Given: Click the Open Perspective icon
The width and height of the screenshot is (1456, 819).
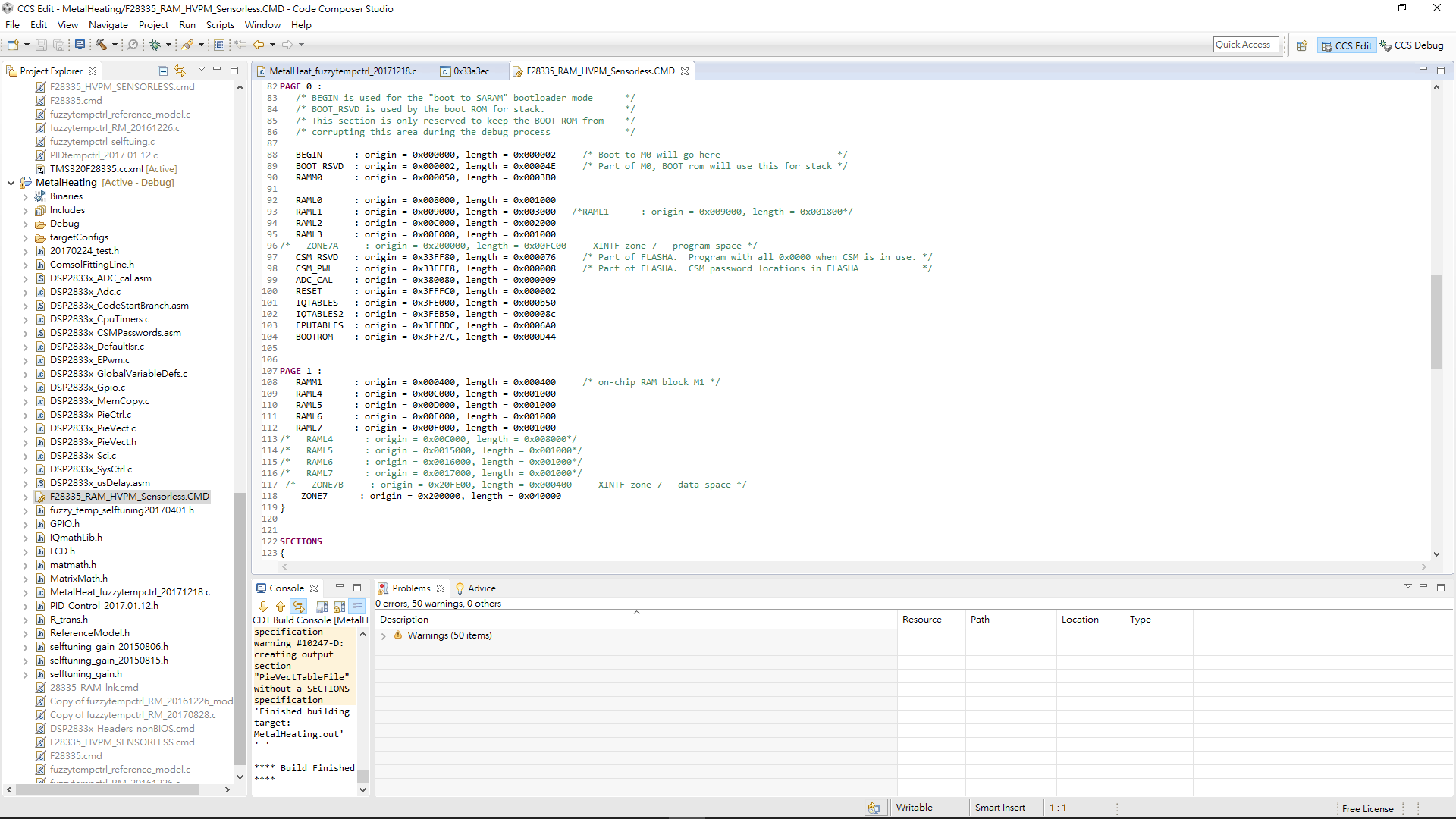Looking at the screenshot, I should click(x=1301, y=45).
